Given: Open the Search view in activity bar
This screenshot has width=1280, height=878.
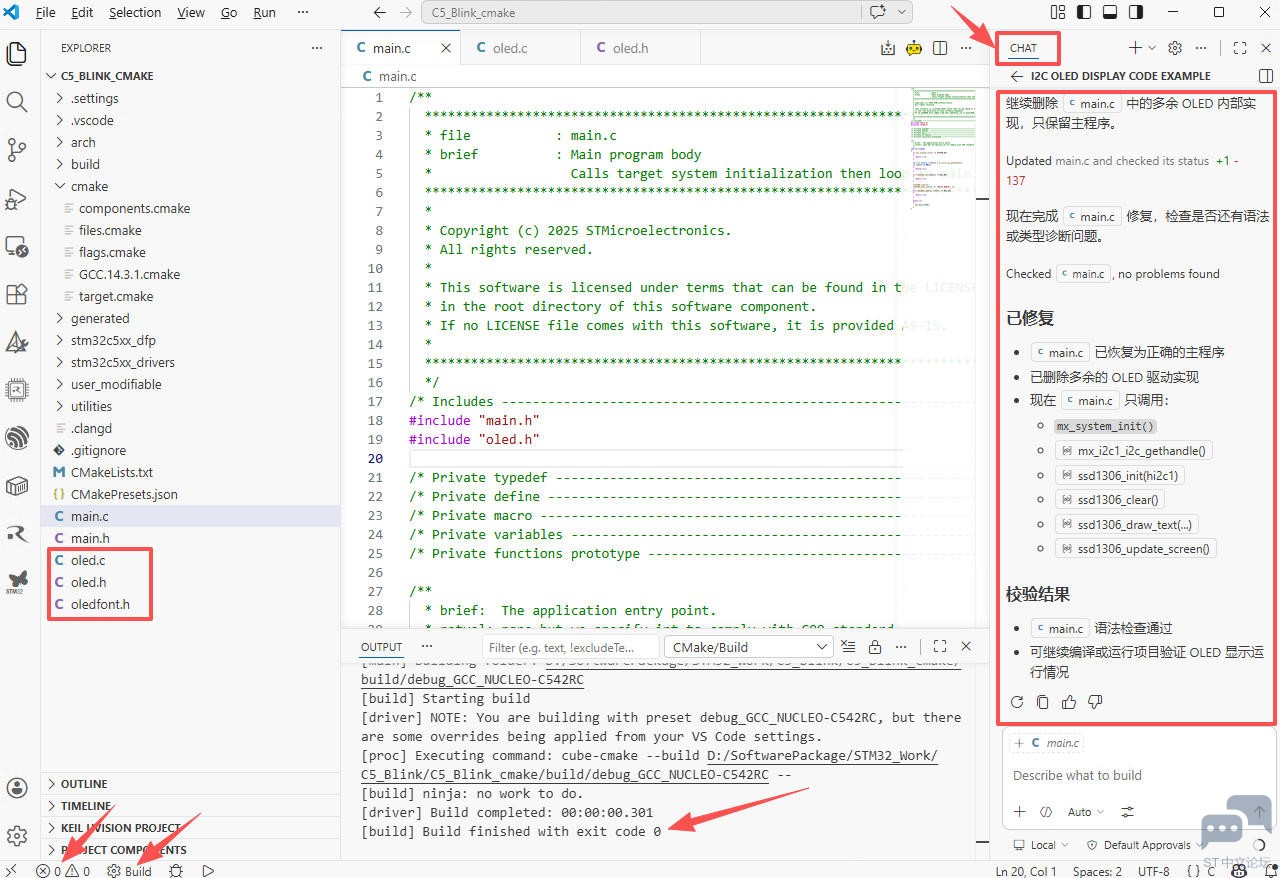Looking at the screenshot, I should 17,102.
